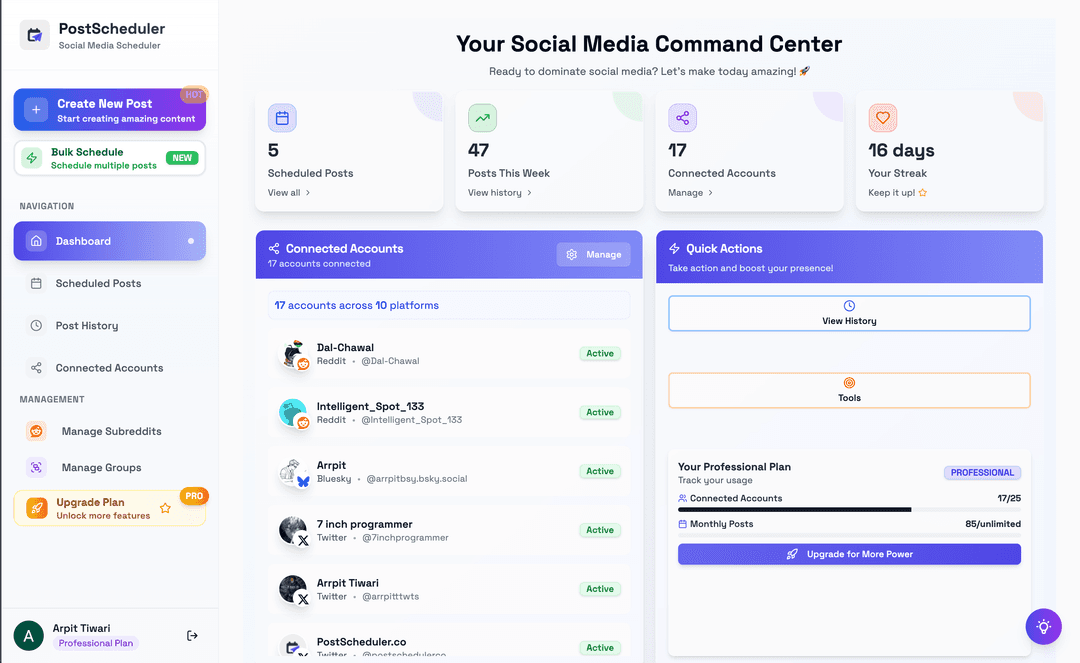Click the floating lightbulb button
The height and width of the screenshot is (663, 1080).
[1043, 626]
